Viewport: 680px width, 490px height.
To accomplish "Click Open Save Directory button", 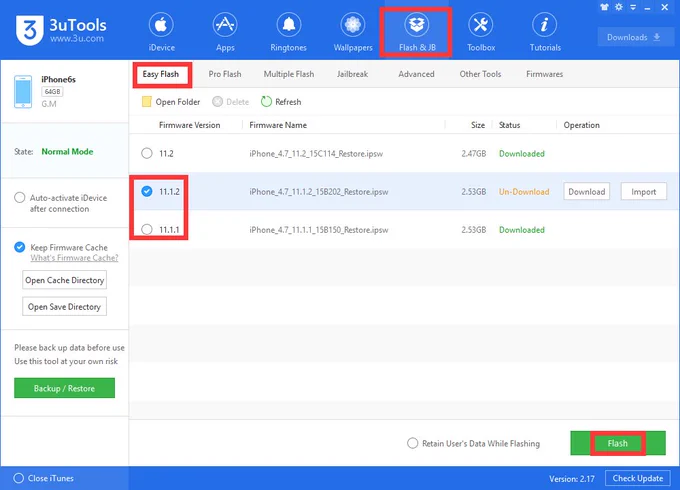I will click(x=64, y=307).
